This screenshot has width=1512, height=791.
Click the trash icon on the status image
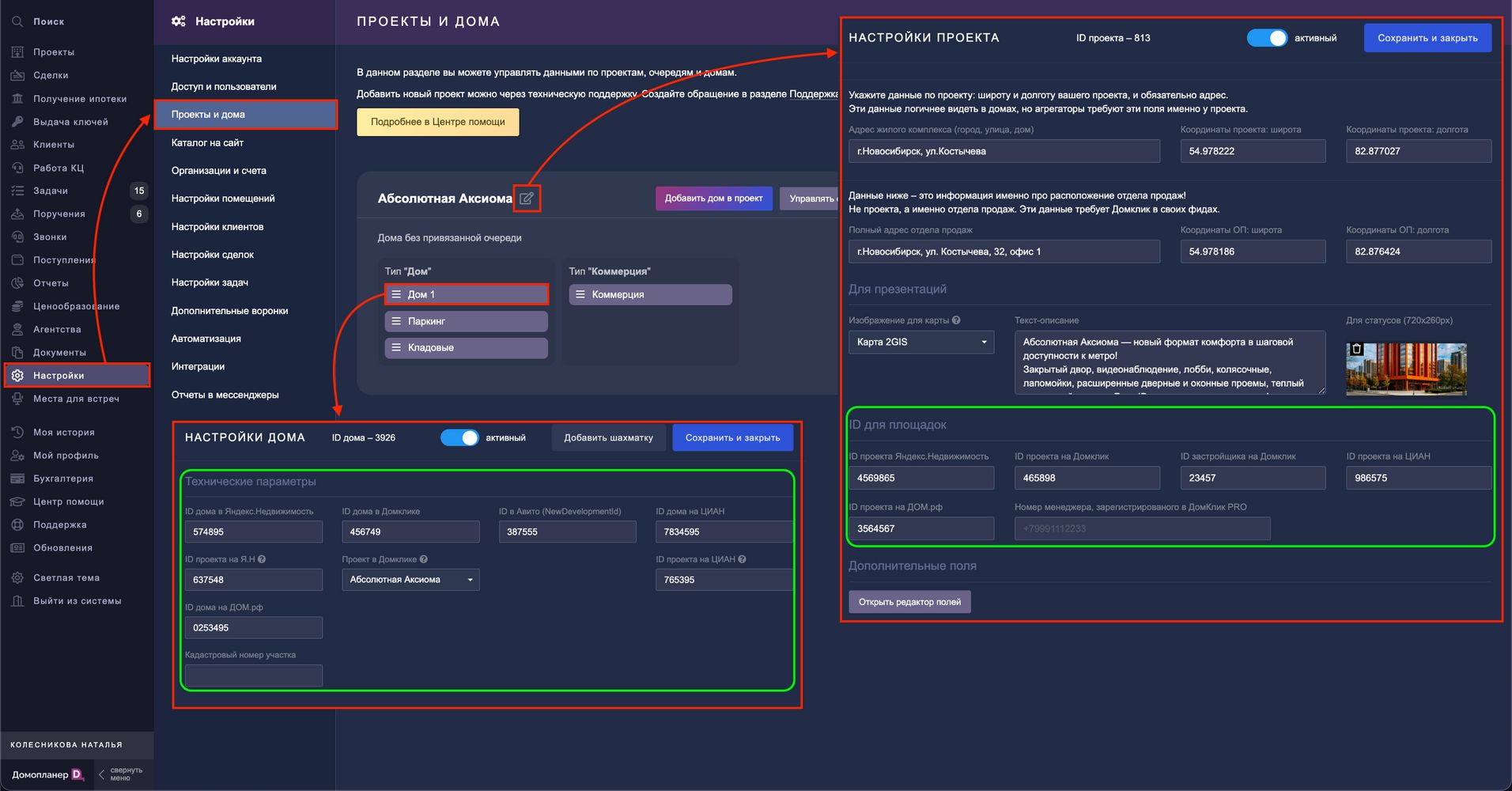tap(1357, 349)
